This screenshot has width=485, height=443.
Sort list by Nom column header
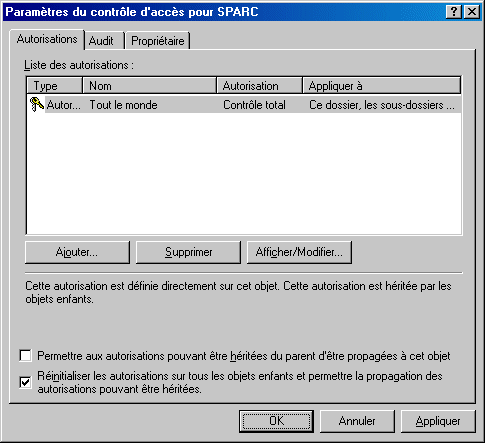click(x=149, y=86)
